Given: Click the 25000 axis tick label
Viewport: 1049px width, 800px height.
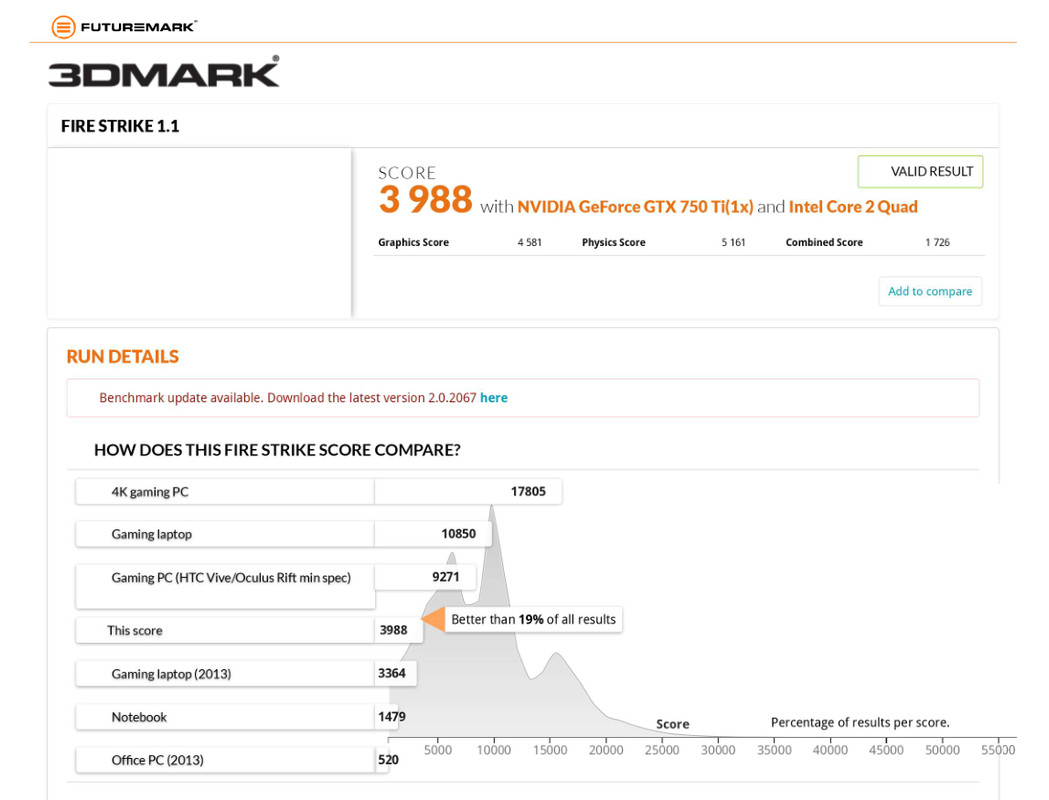Looking at the screenshot, I should 662,751.
